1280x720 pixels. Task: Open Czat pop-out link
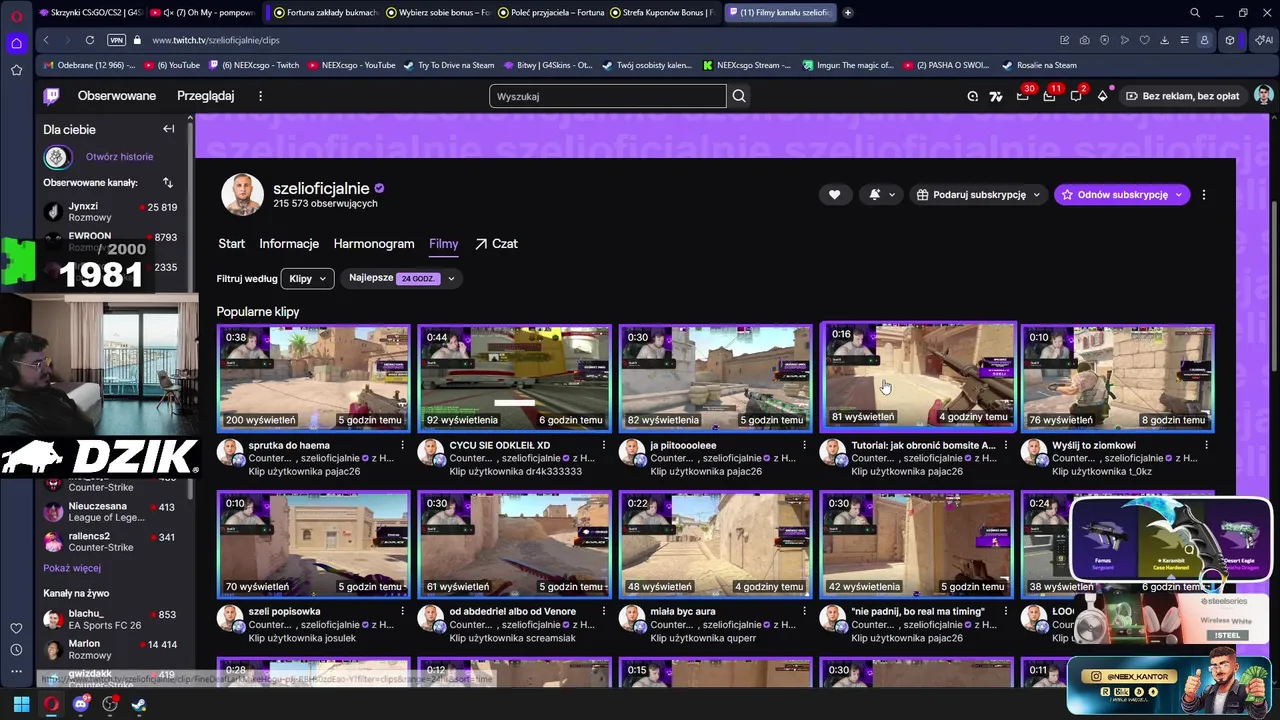tap(496, 244)
